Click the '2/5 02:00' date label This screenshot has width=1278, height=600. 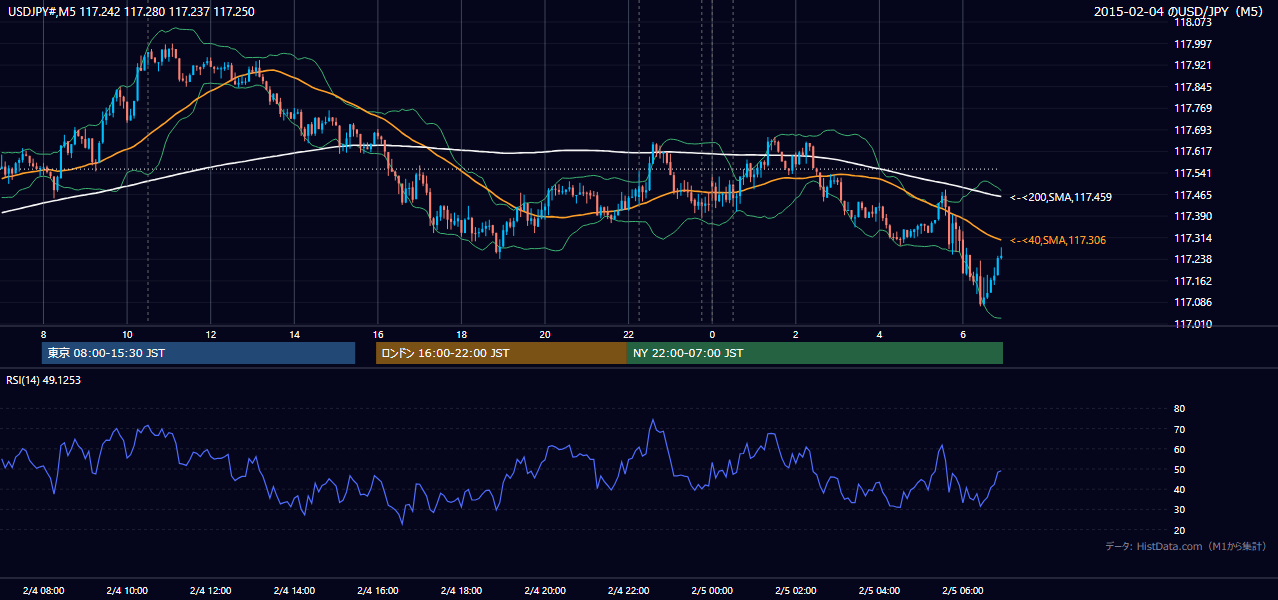point(796,591)
